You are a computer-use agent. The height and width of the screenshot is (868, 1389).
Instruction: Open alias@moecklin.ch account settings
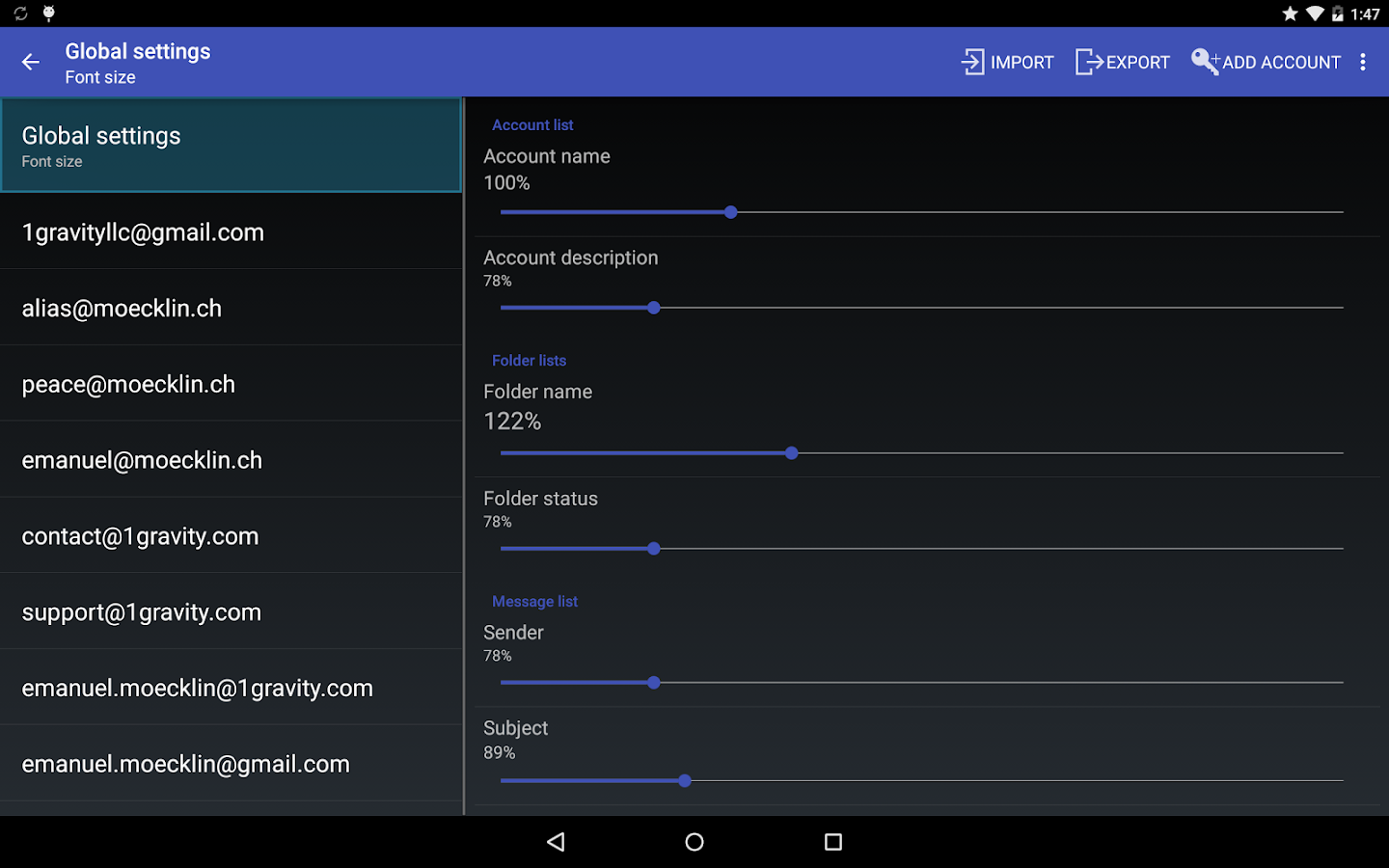pos(231,308)
